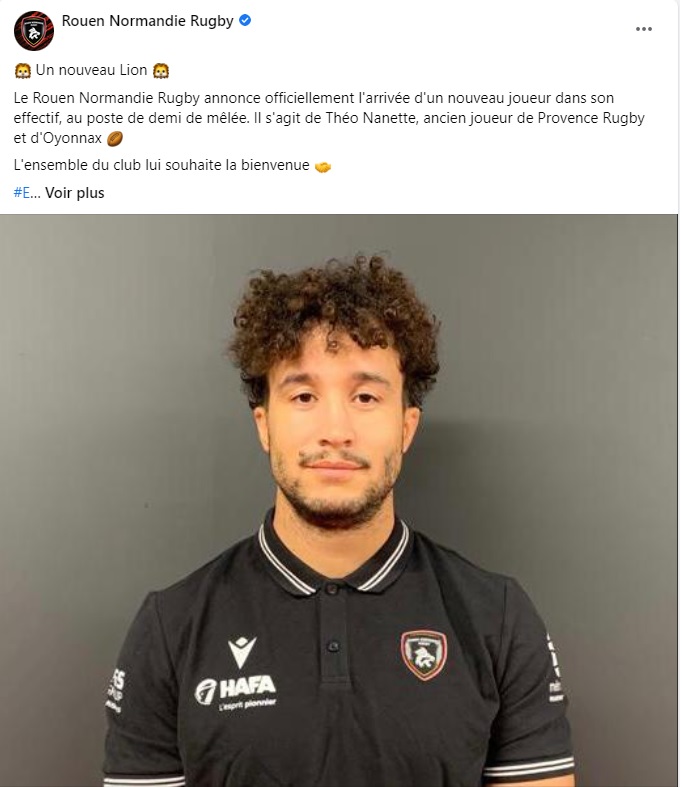Click the "Un nouveau Lion" headline text
Screen dimensions: 682x787
pyautogui.click(x=91, y=70)
